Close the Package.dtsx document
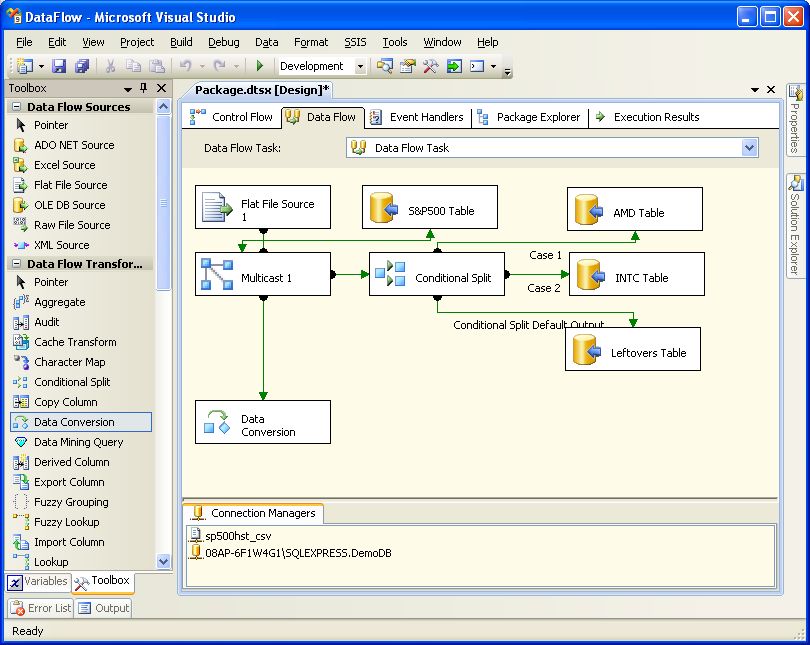 point(771,90)
